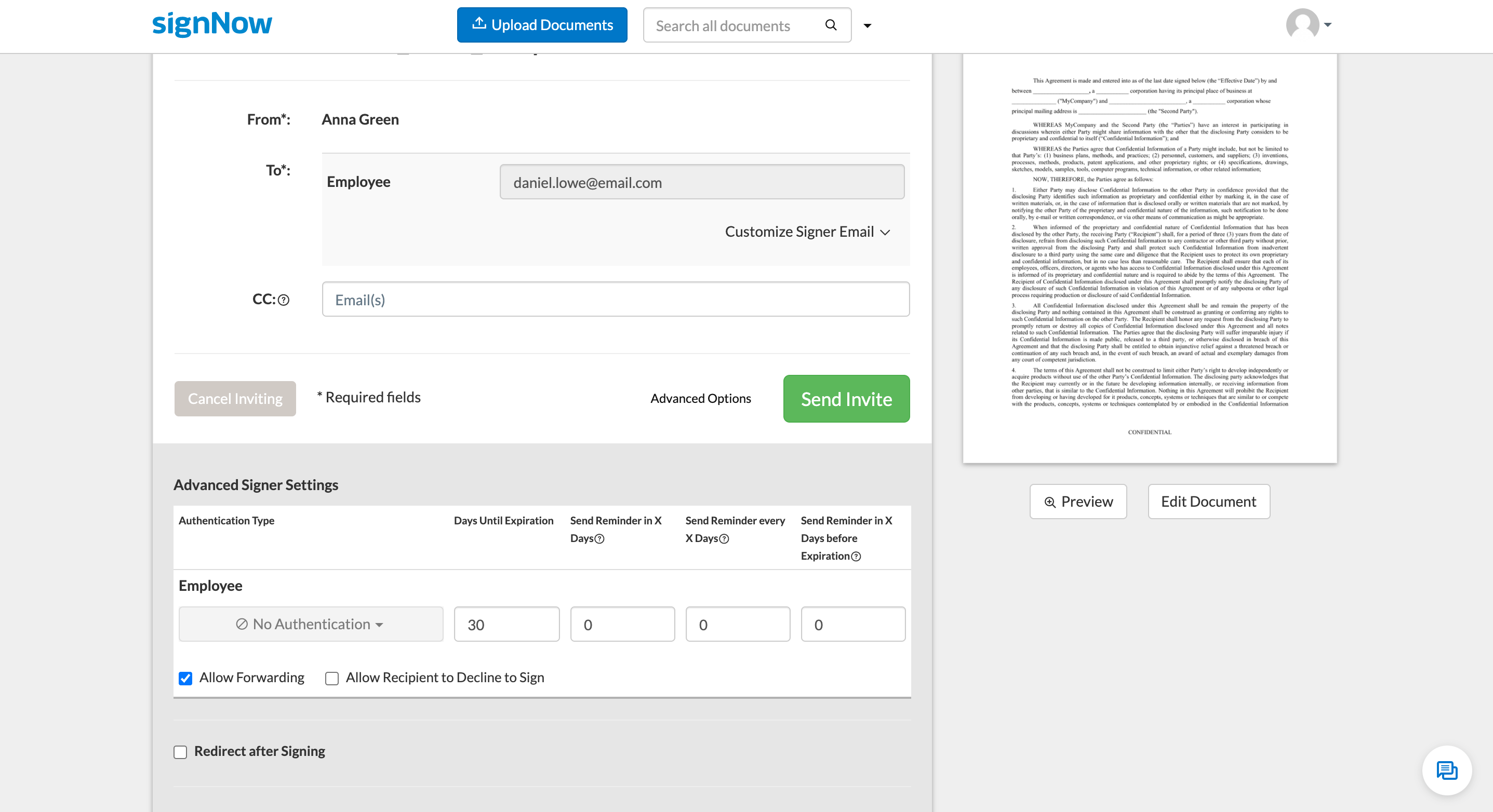Click the Edit Document button
1493x812 pixels.
(1208, 502)
